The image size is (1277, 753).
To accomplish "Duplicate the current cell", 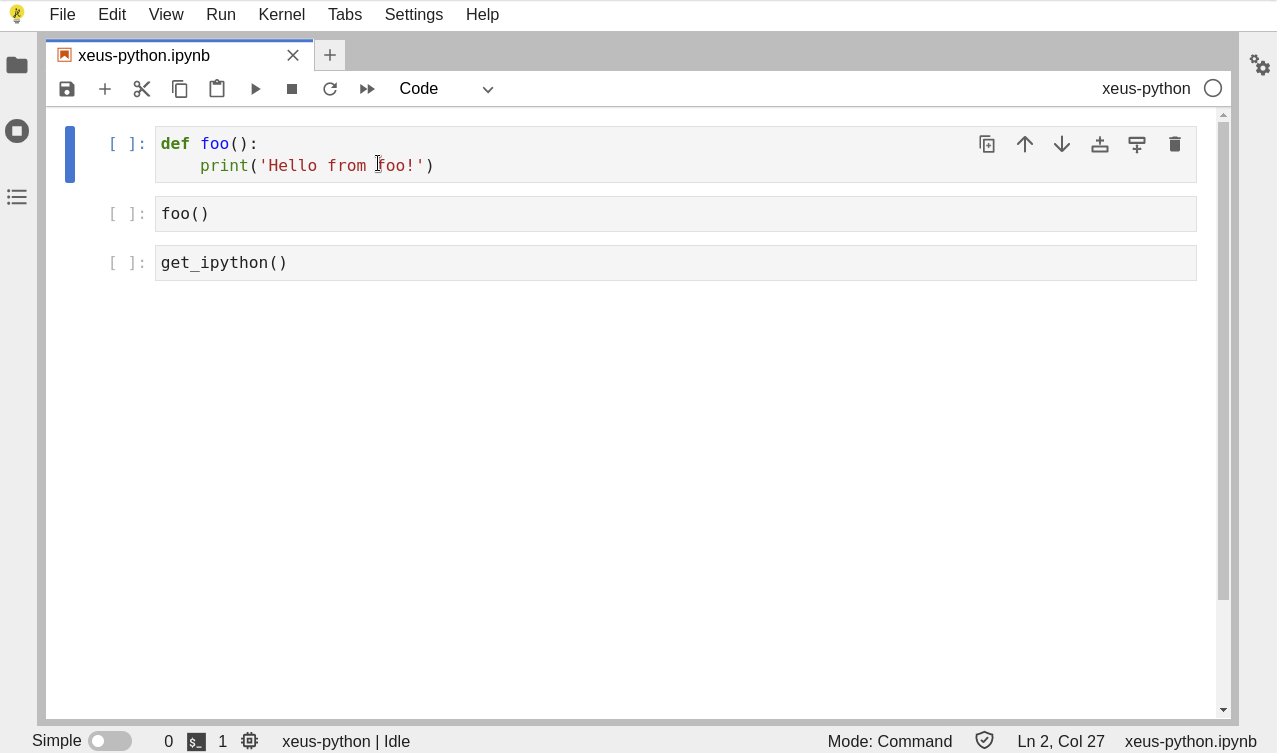I will (x=987, y=144).
